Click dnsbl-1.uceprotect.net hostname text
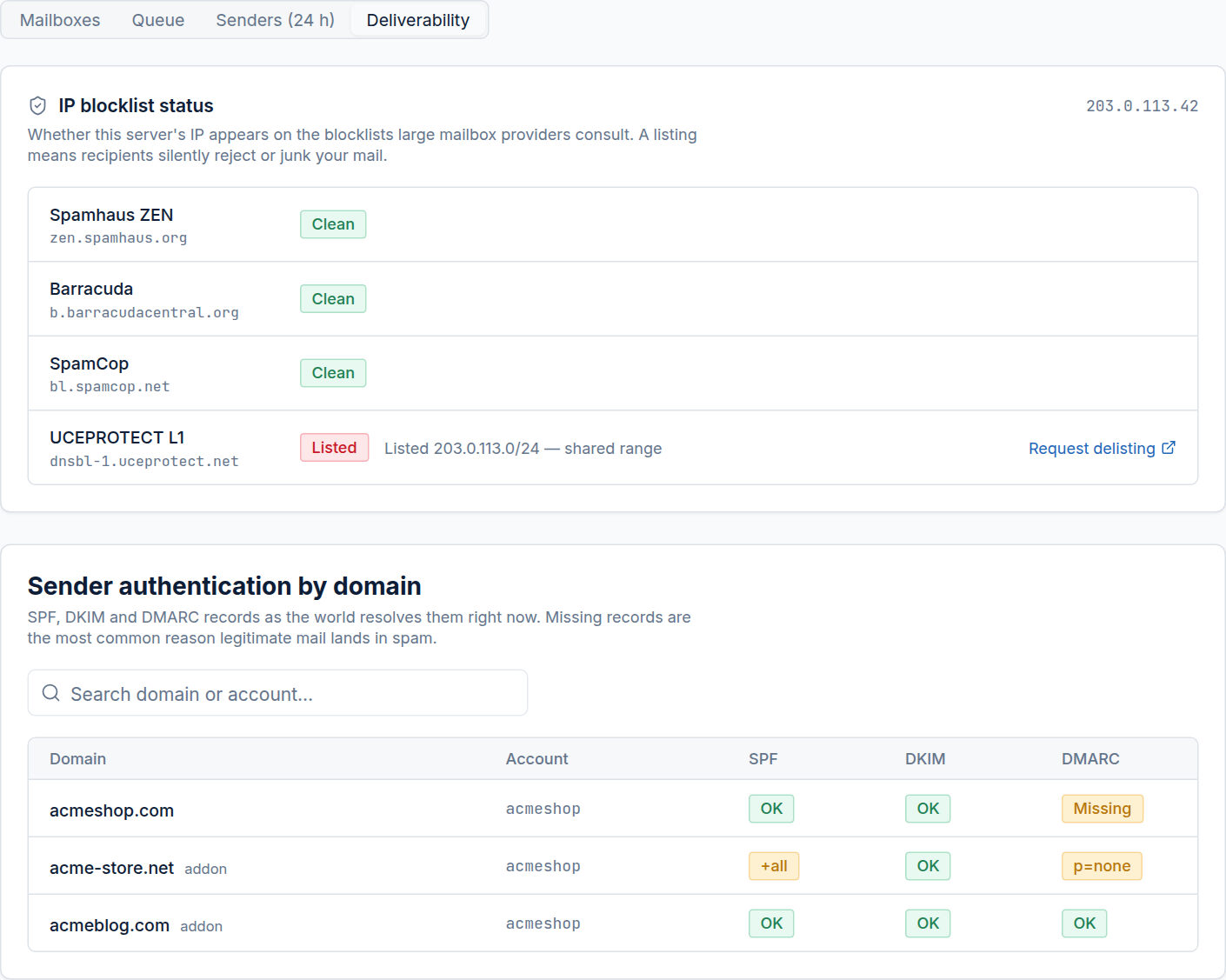Screen dimensions: 1226x980 144,462
